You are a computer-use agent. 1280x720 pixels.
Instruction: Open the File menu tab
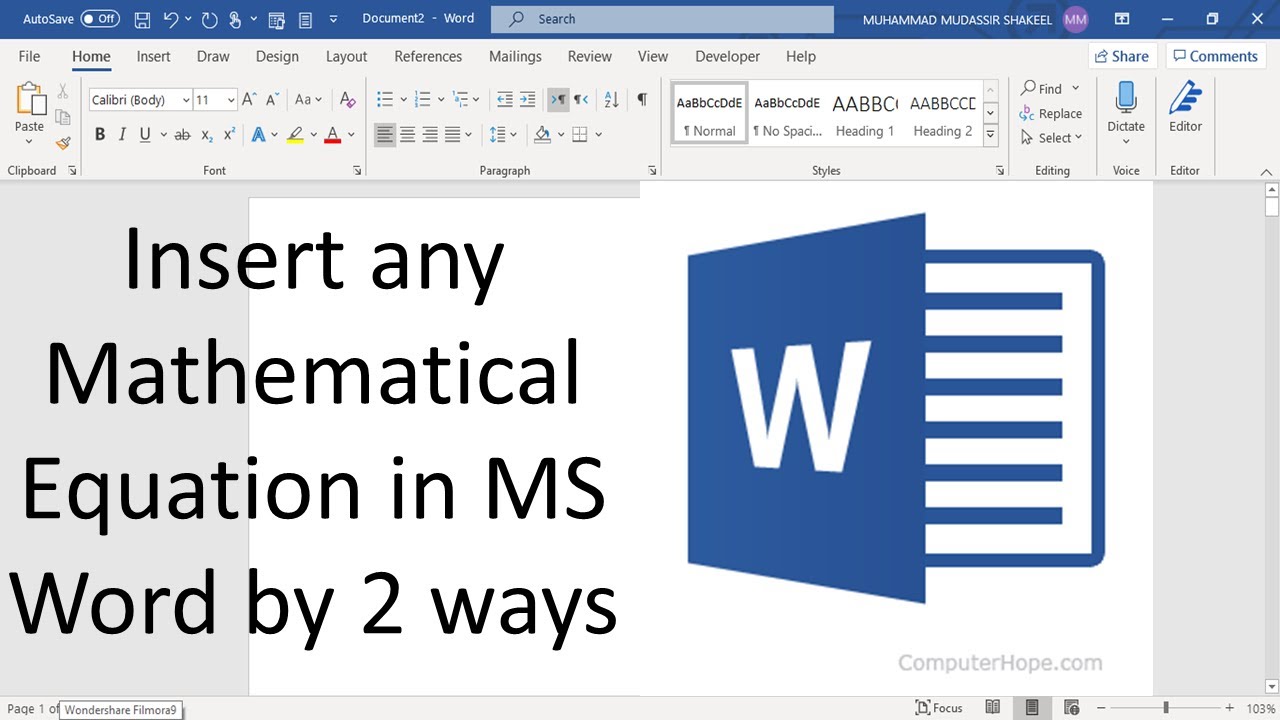point(29,57)
